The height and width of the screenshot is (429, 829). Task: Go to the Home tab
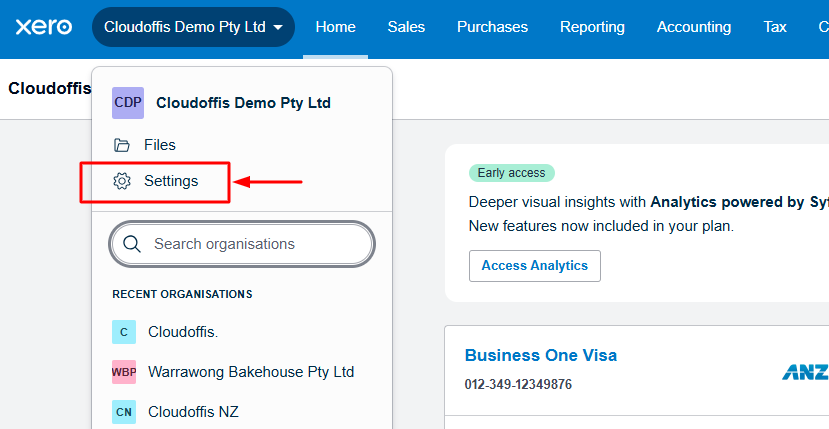coord(335,27)
